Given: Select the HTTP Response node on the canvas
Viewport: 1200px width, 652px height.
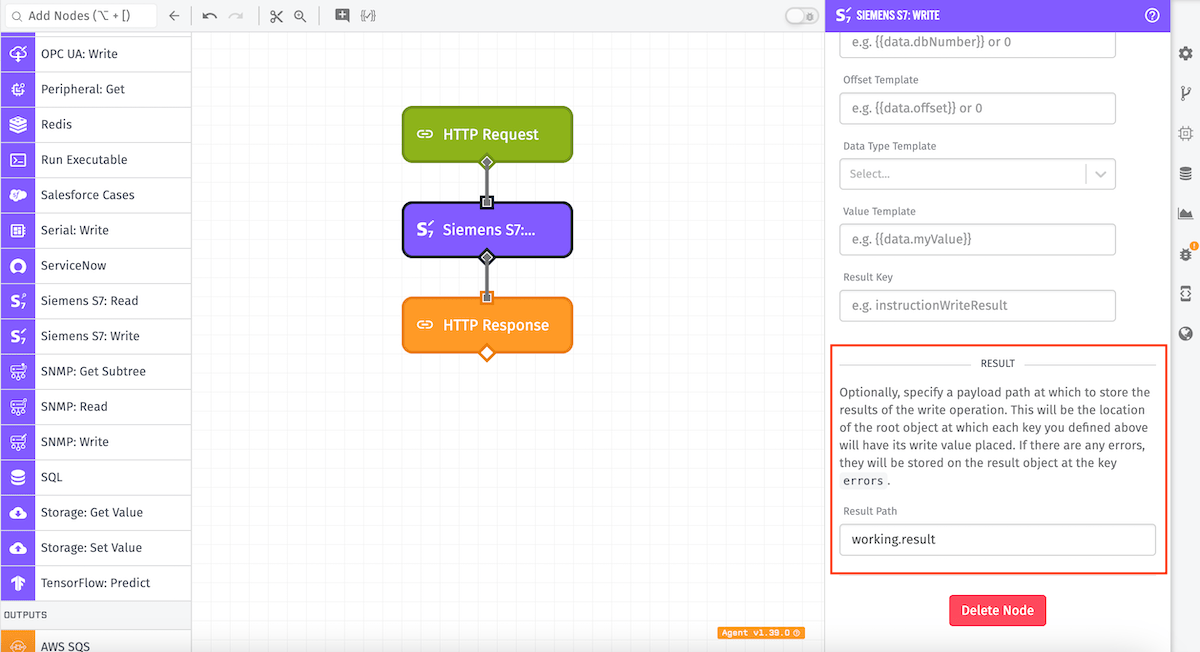Looking at the screenshot, I should (x=487, y=325).
